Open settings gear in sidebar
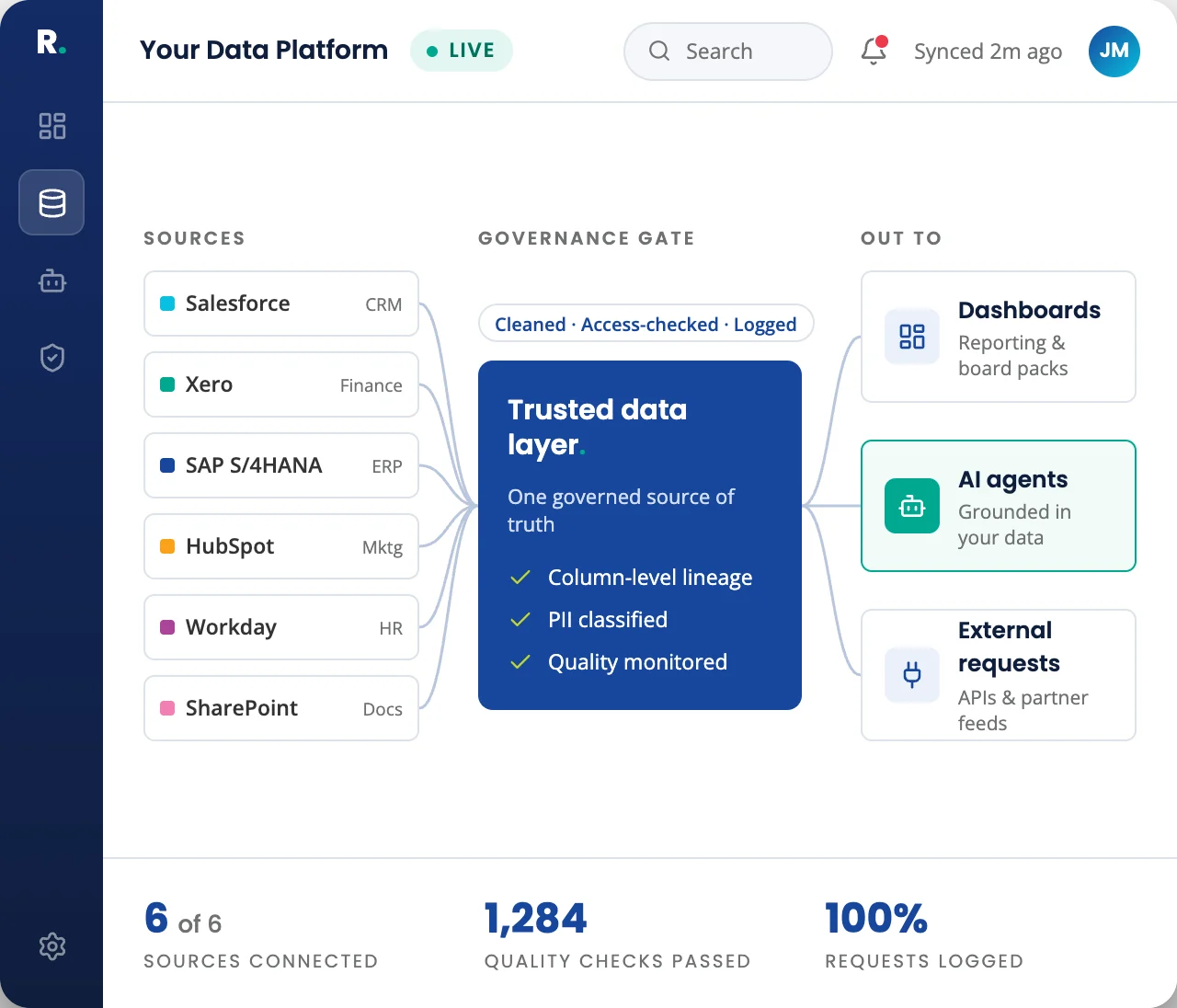Viewport: 1177px width, 1008px height. [x=52, y=946]
